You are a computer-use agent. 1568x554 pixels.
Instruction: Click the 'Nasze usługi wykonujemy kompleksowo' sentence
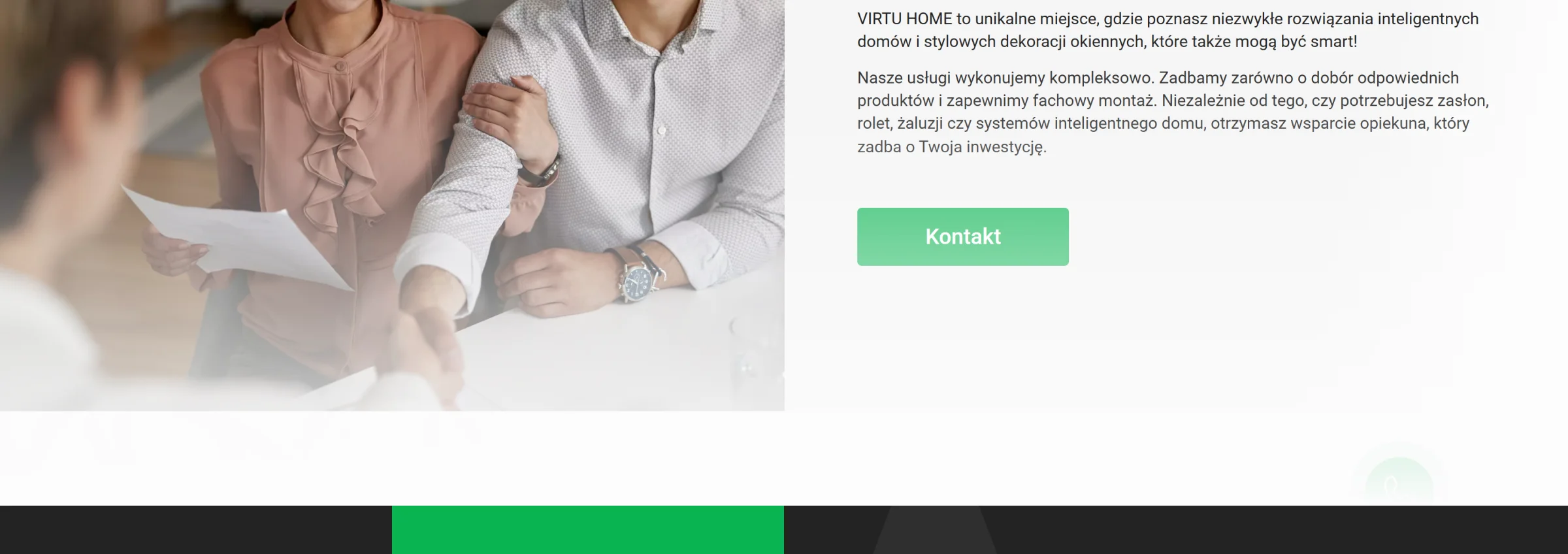(1005, 78)
